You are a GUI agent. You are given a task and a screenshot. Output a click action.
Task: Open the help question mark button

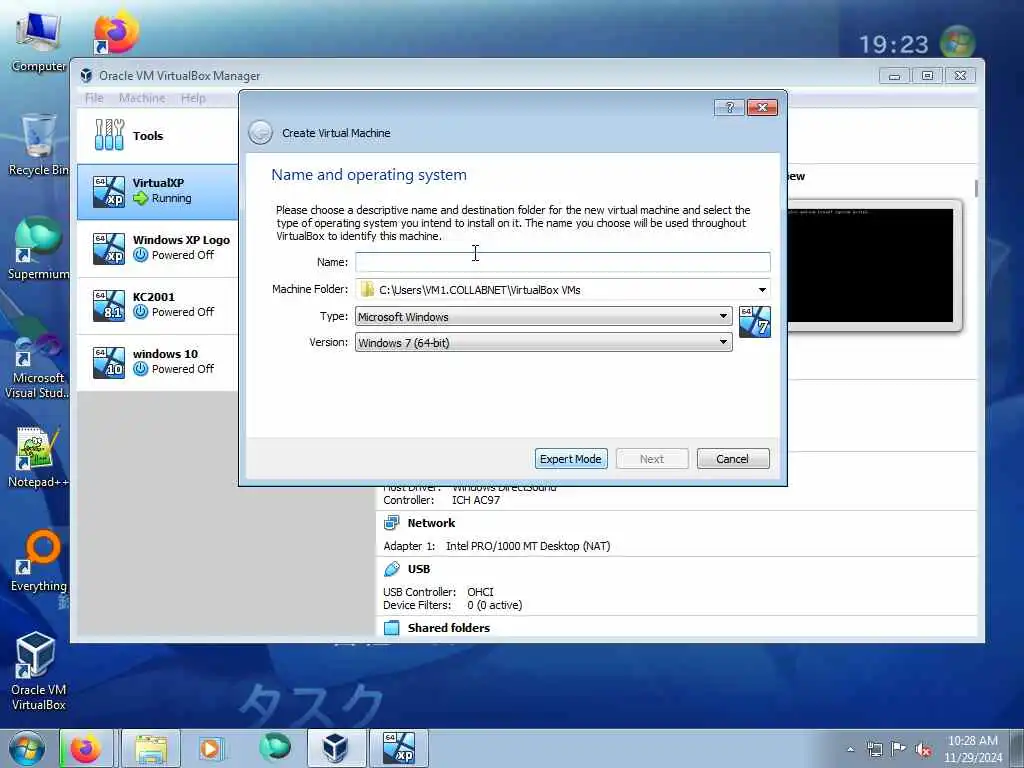click(x=729, y=107)
